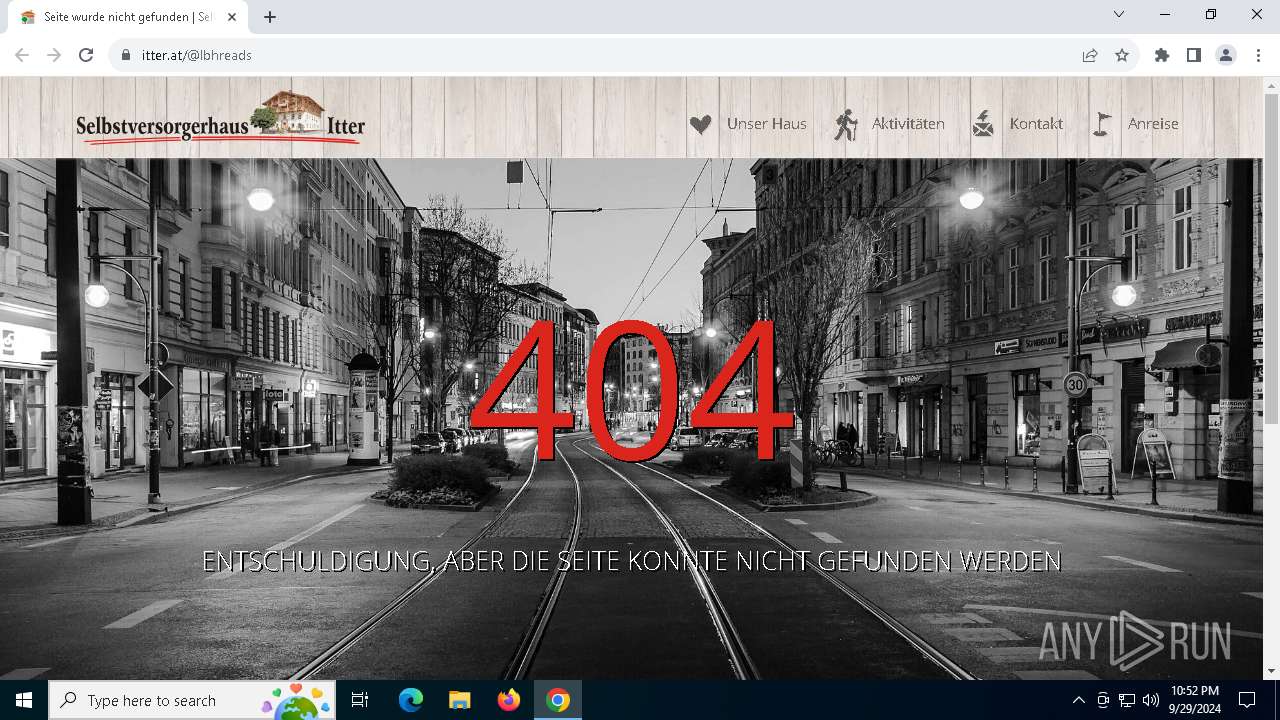Click the 'Entschuldigung, aber die Seite' message

point(631,561)
